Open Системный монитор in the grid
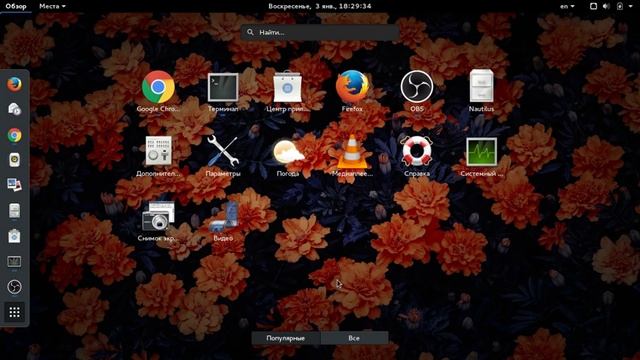 tap(482, 151)
